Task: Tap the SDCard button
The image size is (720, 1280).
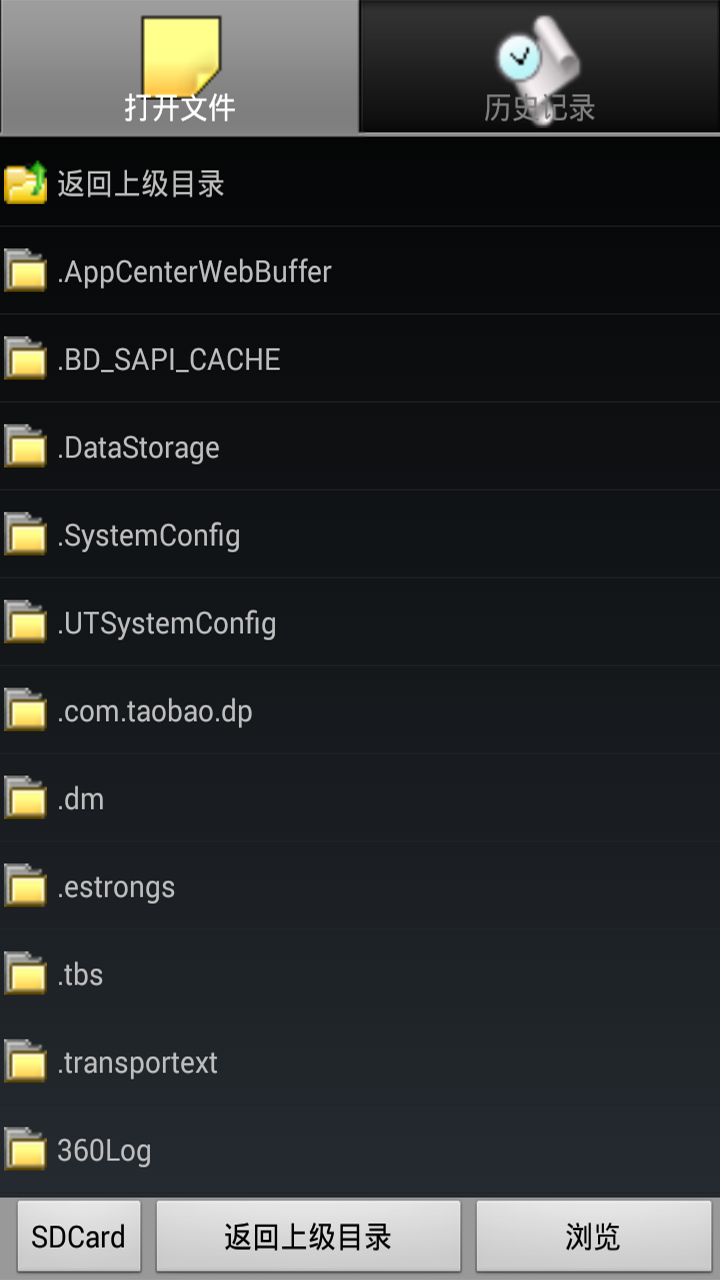Action: tap(79, 1237)
